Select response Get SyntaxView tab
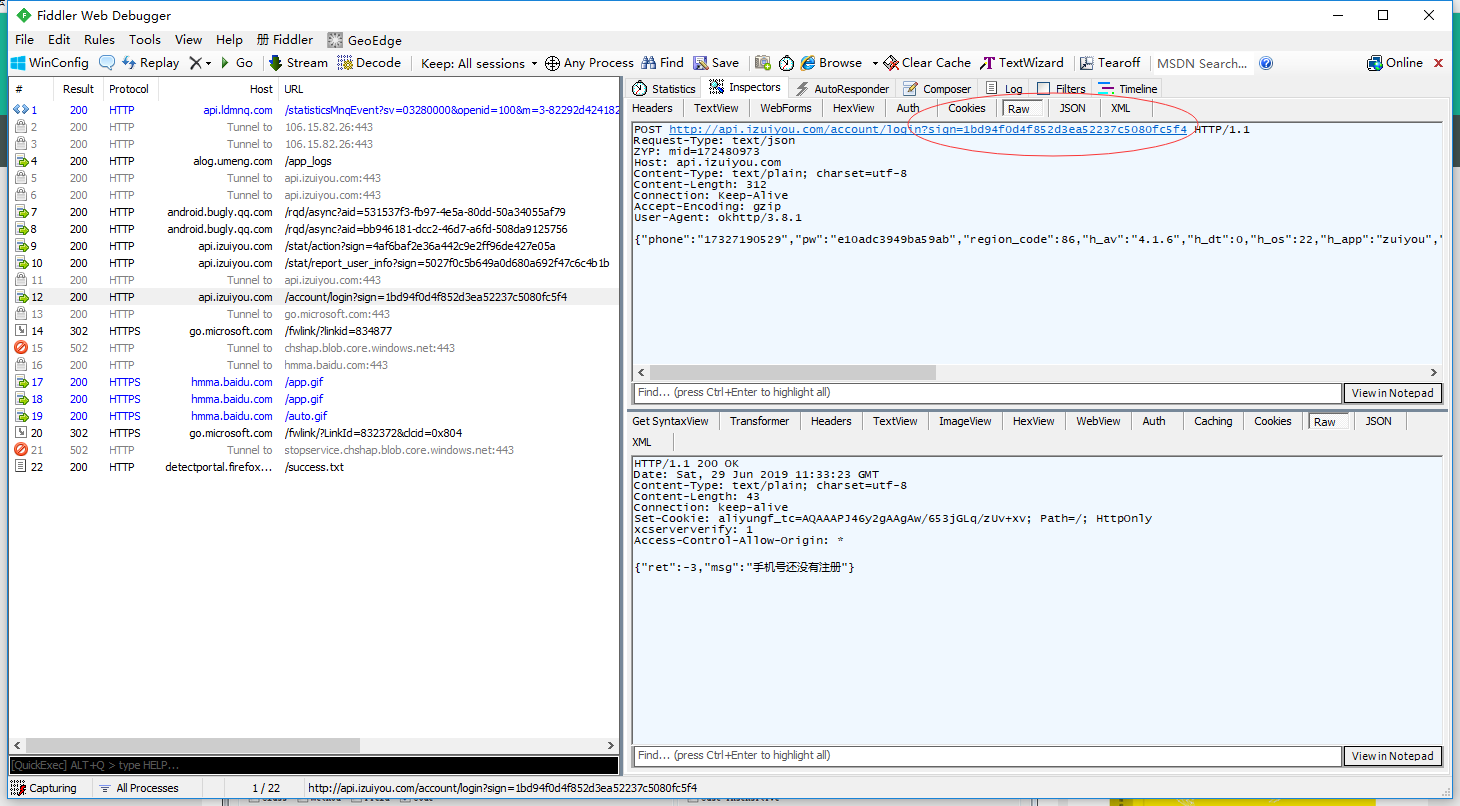 pos(670,421)
